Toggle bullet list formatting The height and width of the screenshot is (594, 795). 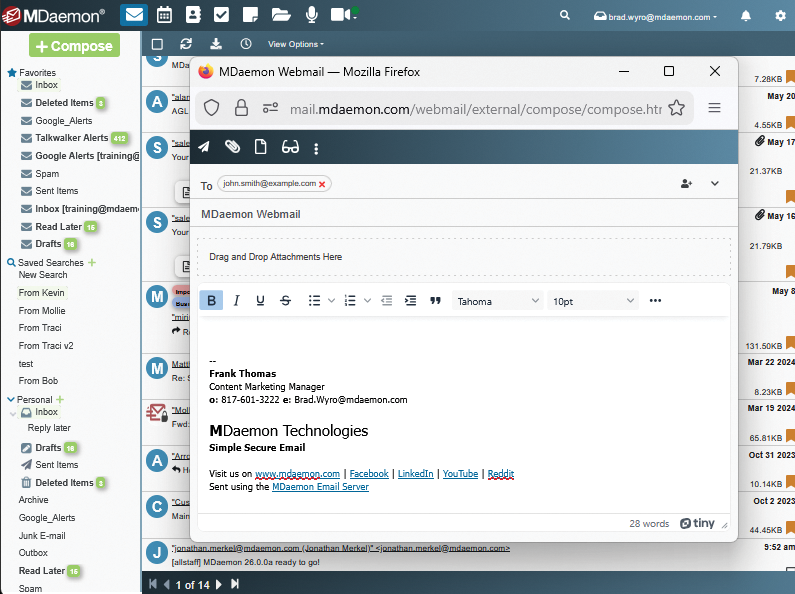click(x=314, y=301)
